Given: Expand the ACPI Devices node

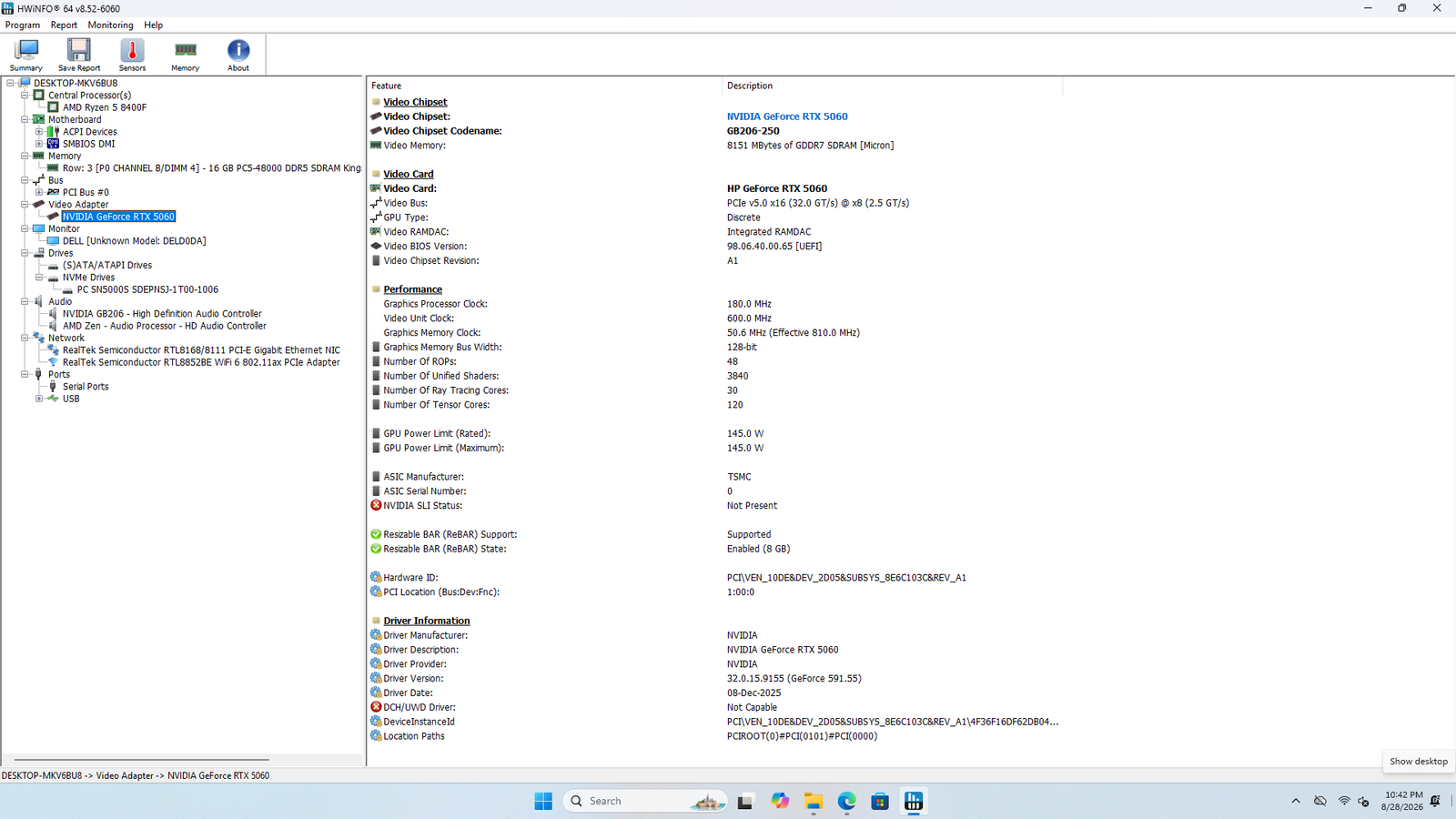Looking at the screenshot, I should pos(39,132).
